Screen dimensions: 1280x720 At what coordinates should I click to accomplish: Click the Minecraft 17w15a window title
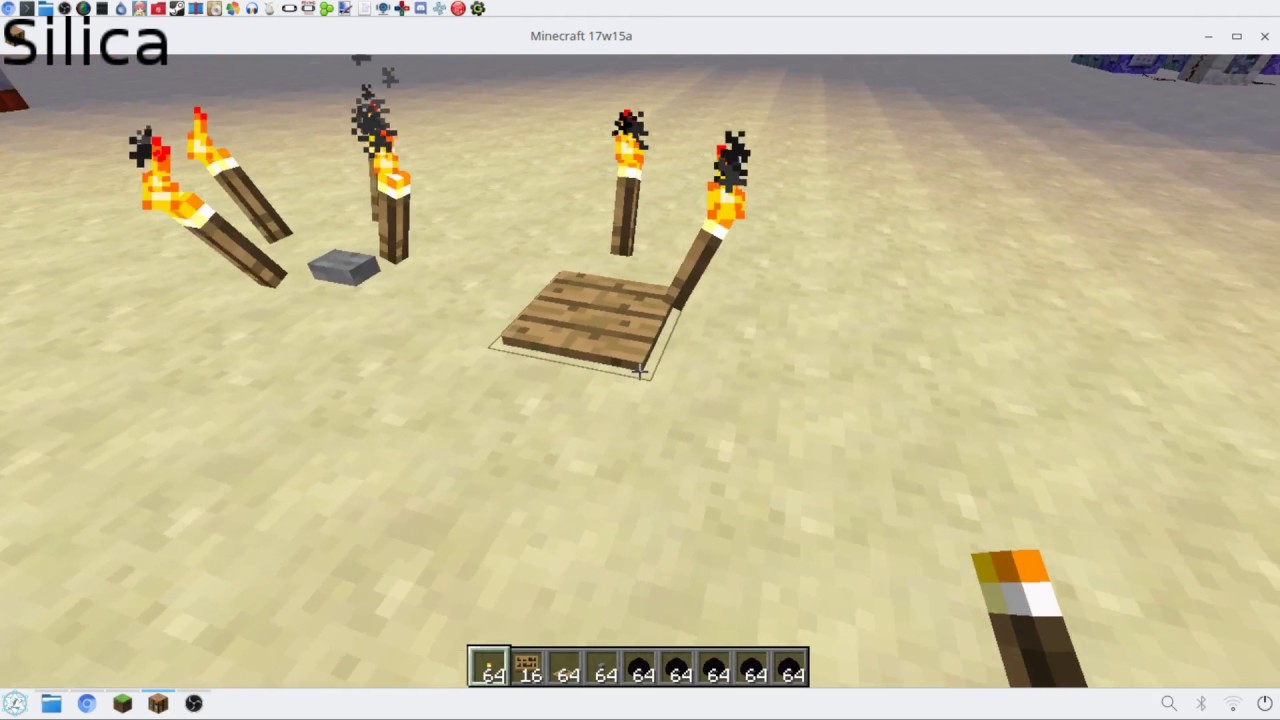coord(581,36)
